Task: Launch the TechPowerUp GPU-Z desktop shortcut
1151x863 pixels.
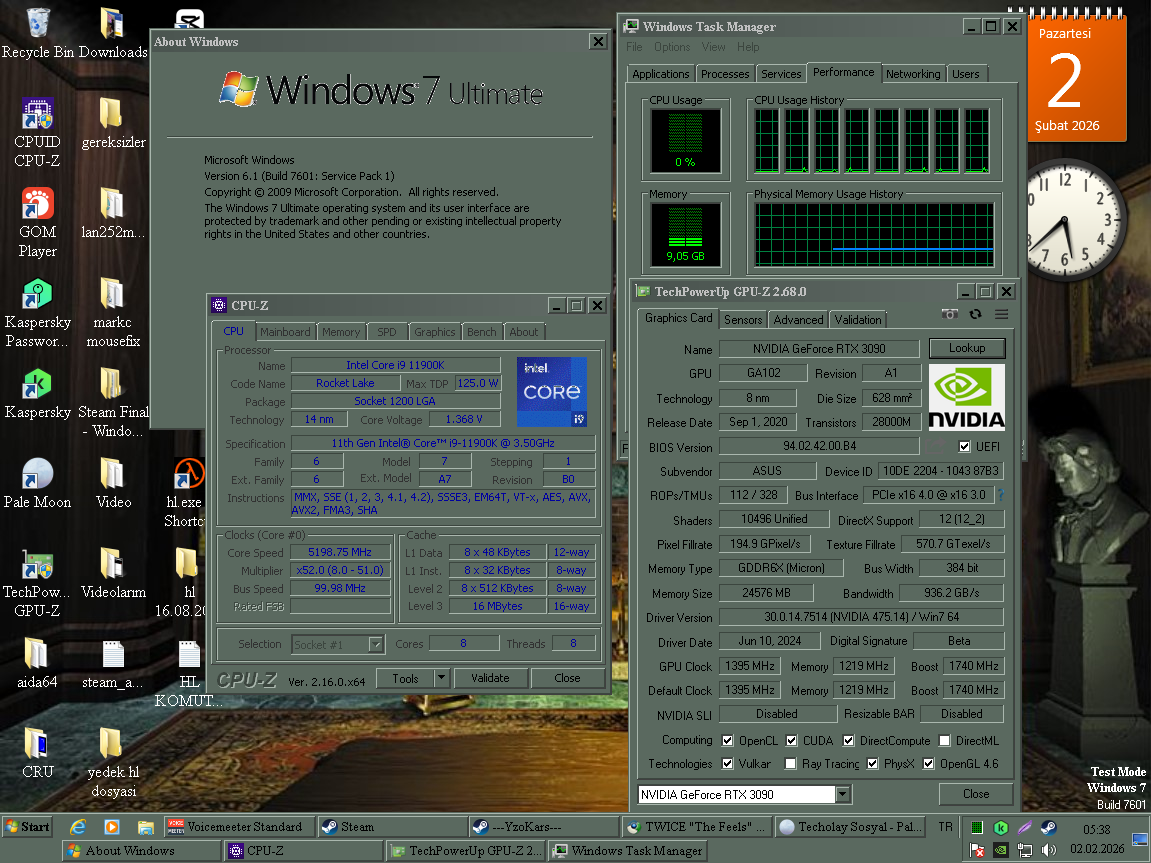Action: [37, 583]
